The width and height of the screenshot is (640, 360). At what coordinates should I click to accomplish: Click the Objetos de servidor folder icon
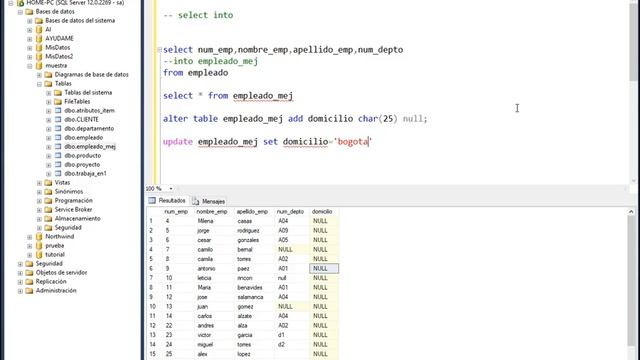click(29, 273)
